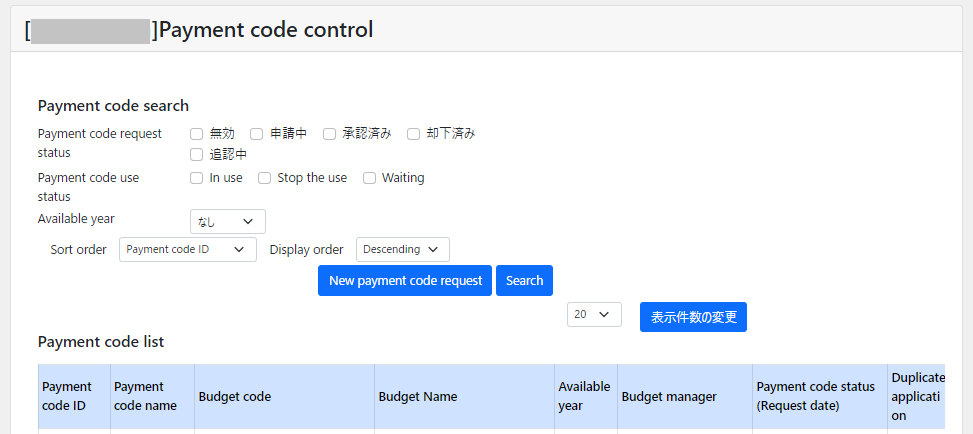Click the New payment code request button
The image size is (973, 434).
coord(405,281)
